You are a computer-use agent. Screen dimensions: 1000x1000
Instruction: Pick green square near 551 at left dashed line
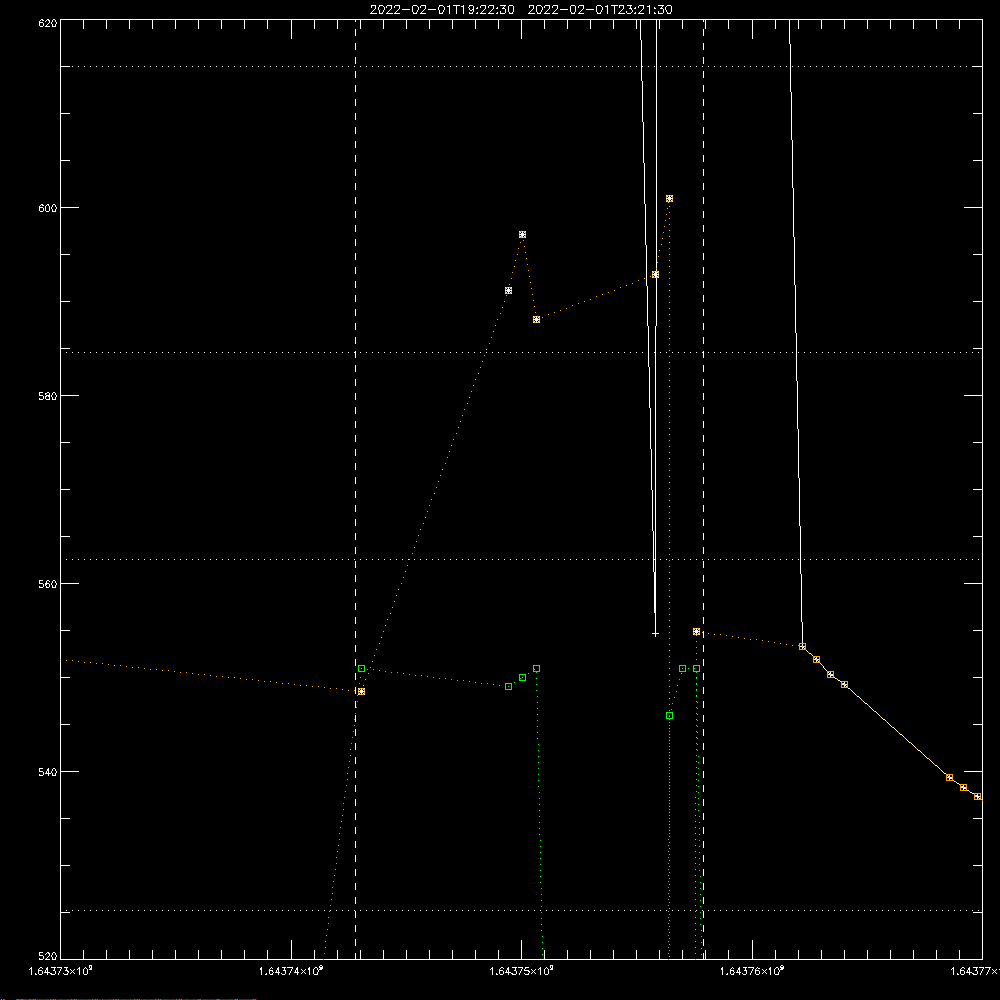click(x=362, y=668)
